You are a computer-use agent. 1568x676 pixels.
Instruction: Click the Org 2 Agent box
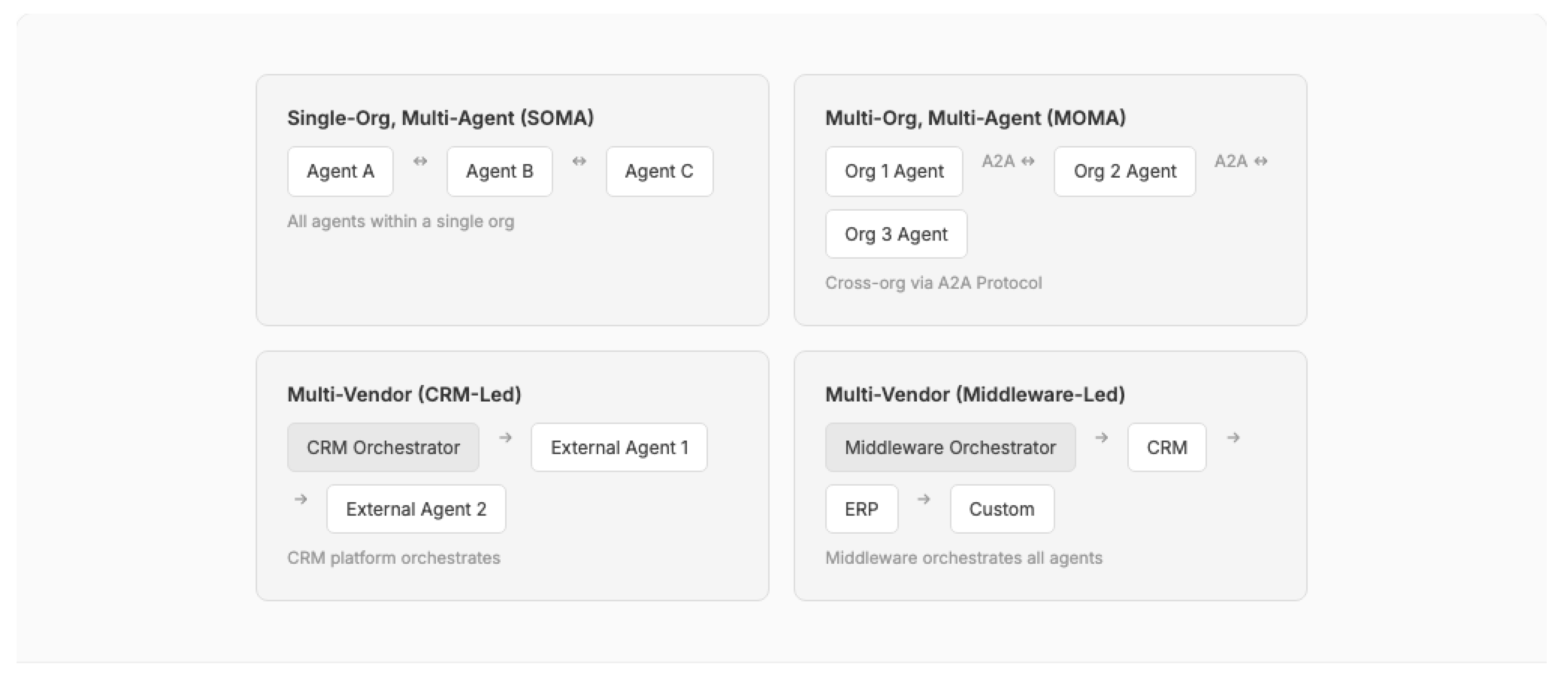click(x=1124, y=172)
